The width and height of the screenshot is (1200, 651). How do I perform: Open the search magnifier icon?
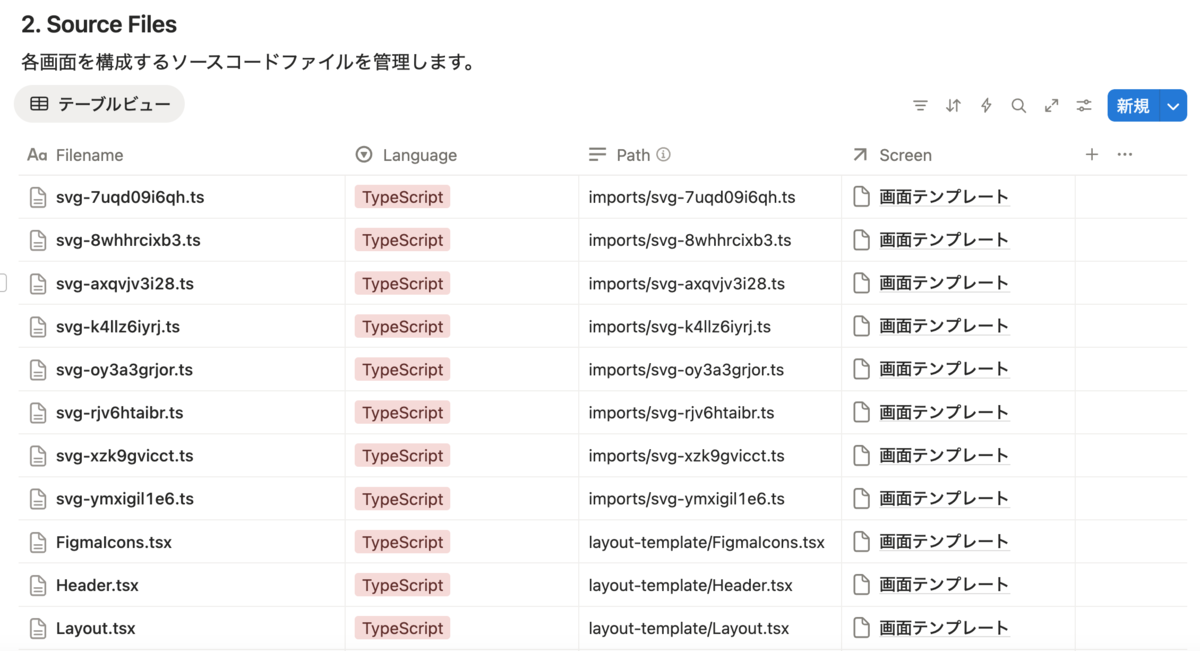pyautogui.click(x=1018, y=105)
